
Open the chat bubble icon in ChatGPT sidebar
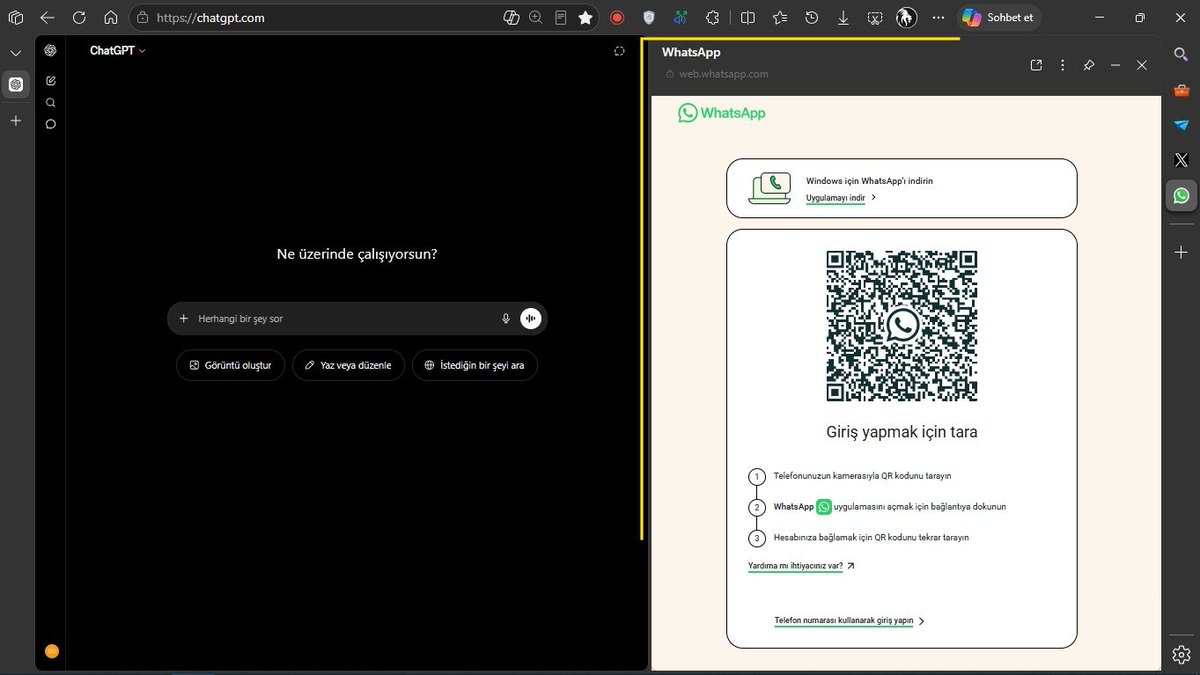coord(51,124)
